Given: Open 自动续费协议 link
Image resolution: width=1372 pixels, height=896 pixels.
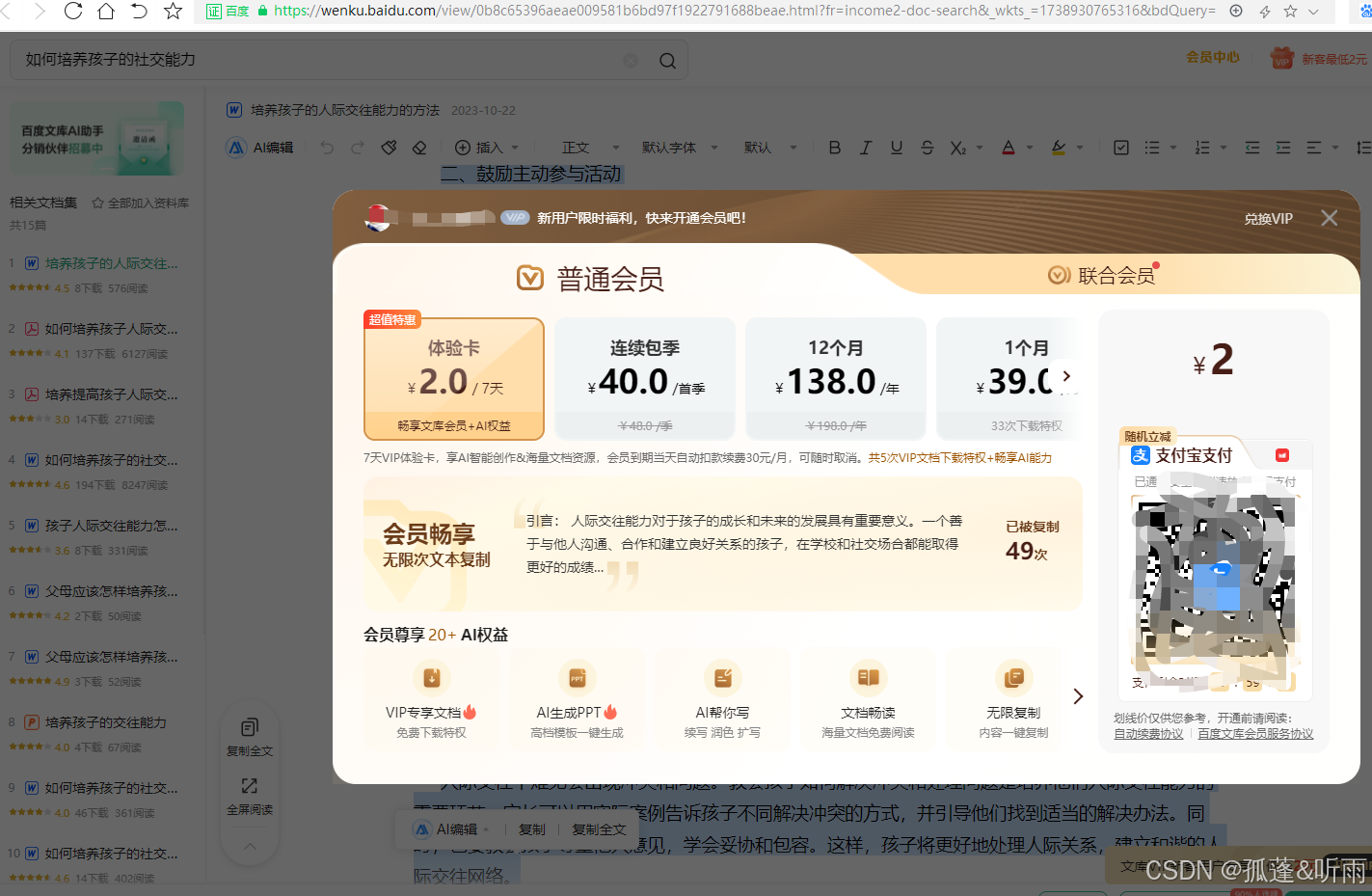Looking at the screenshot, I should 1148,734.
